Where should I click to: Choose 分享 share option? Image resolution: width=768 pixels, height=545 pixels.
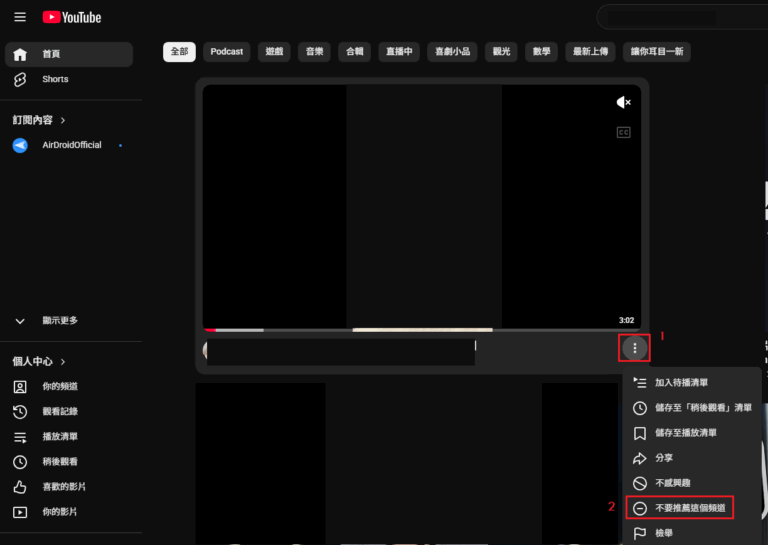tap(692, 458)
